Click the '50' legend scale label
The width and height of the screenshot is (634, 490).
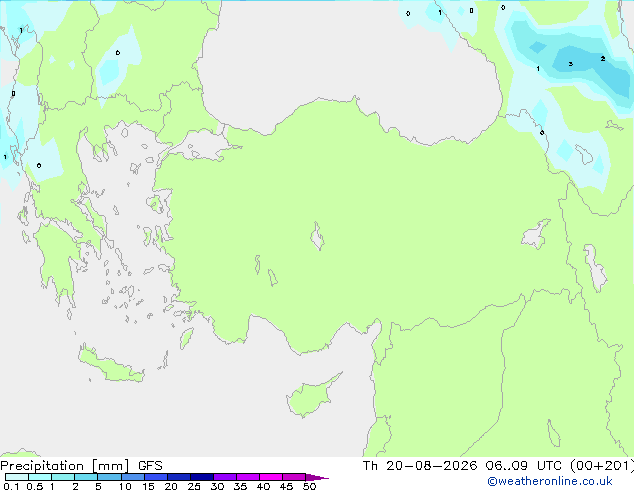tap(309, 486)
